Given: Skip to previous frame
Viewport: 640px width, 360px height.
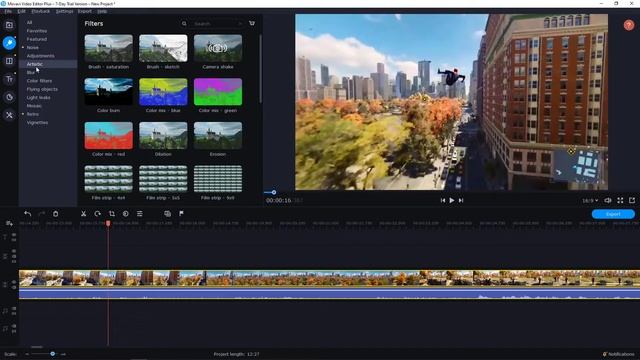Looking at the screenshot, I should point(442,200).
